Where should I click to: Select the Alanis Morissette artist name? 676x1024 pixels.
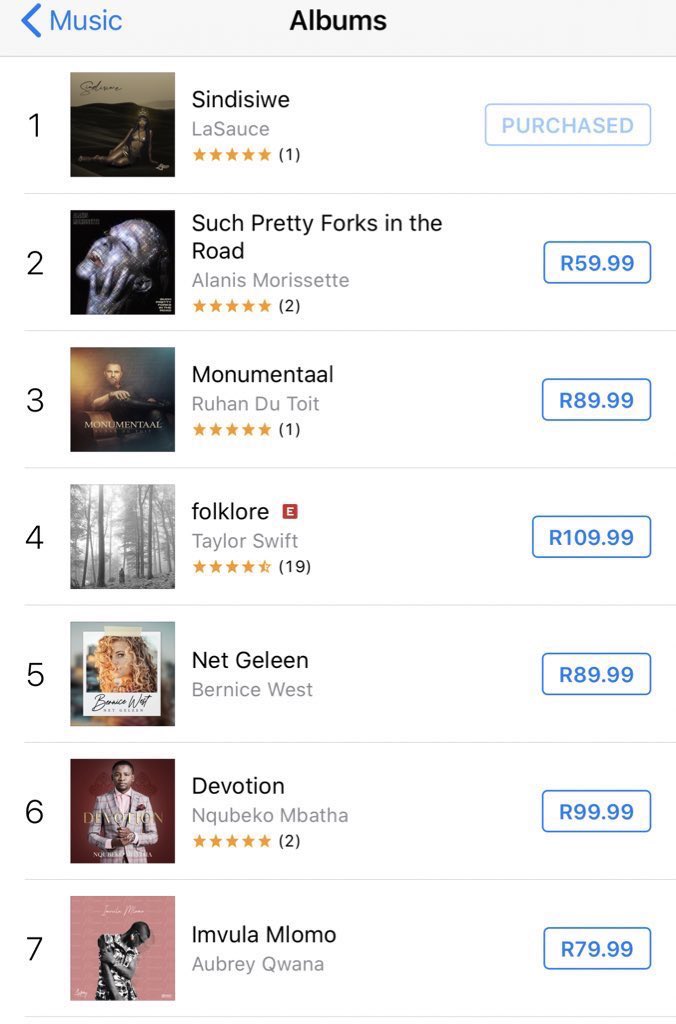point(270,280)
